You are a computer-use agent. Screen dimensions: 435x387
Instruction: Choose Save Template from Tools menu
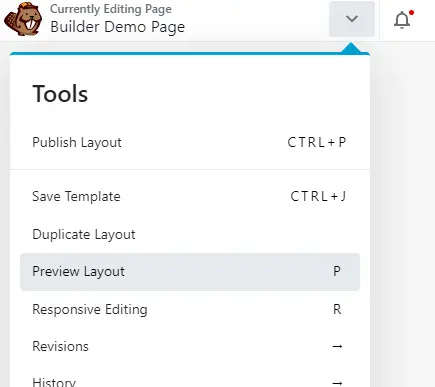190,196
